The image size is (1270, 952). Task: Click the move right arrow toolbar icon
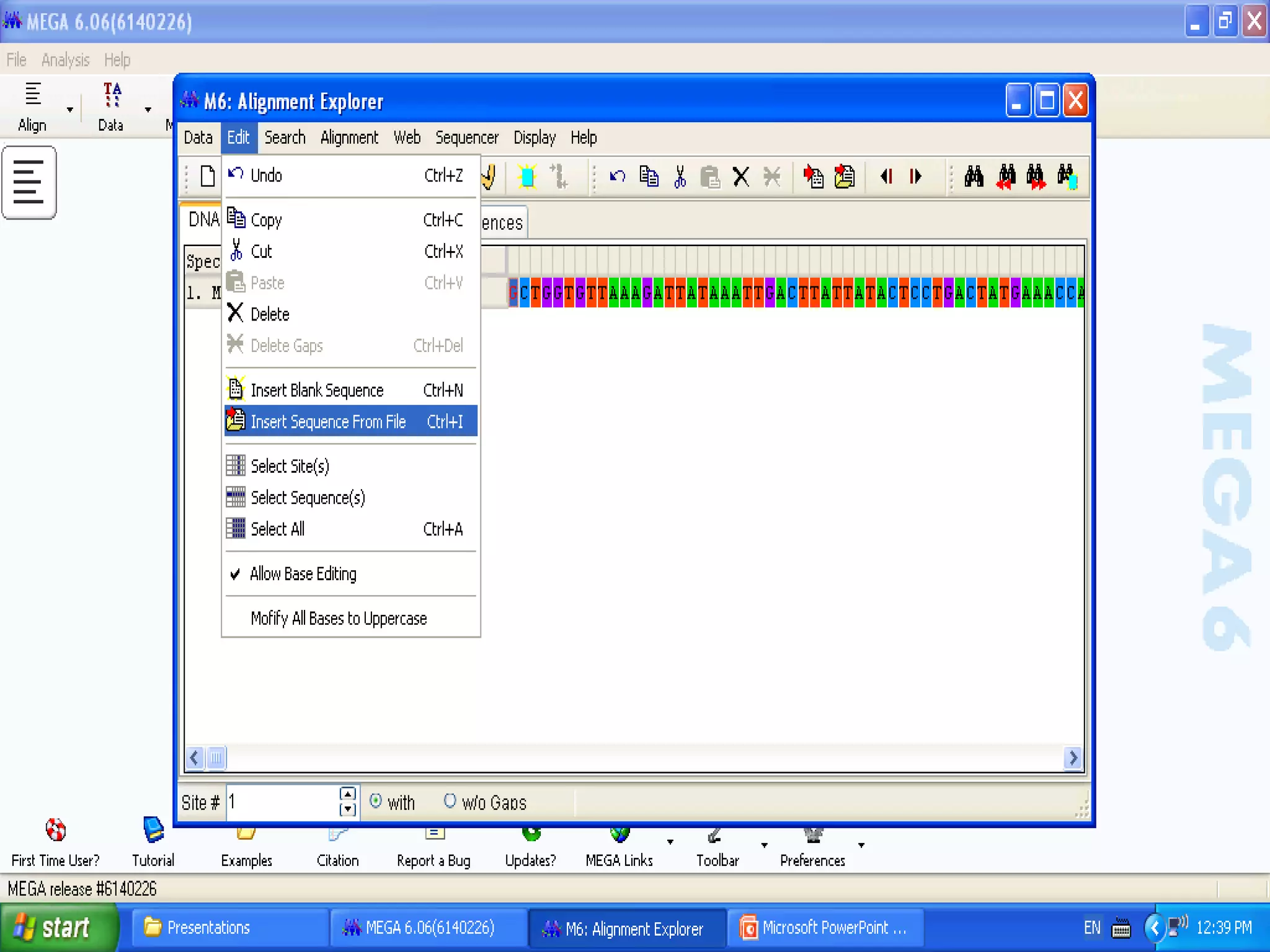916,177
